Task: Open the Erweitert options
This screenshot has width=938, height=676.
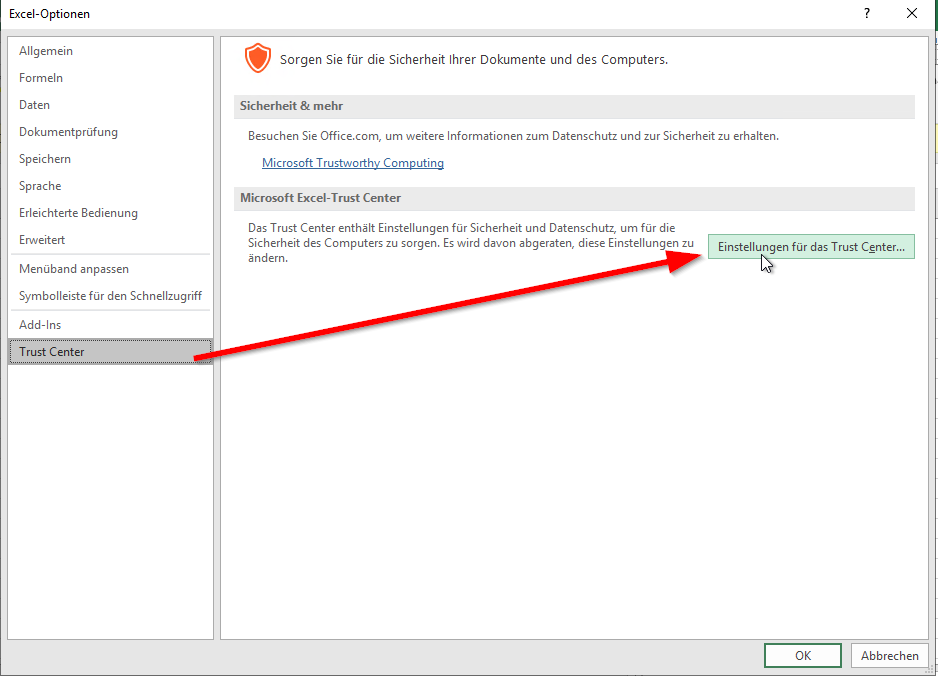Action: (x=42, y=240)
